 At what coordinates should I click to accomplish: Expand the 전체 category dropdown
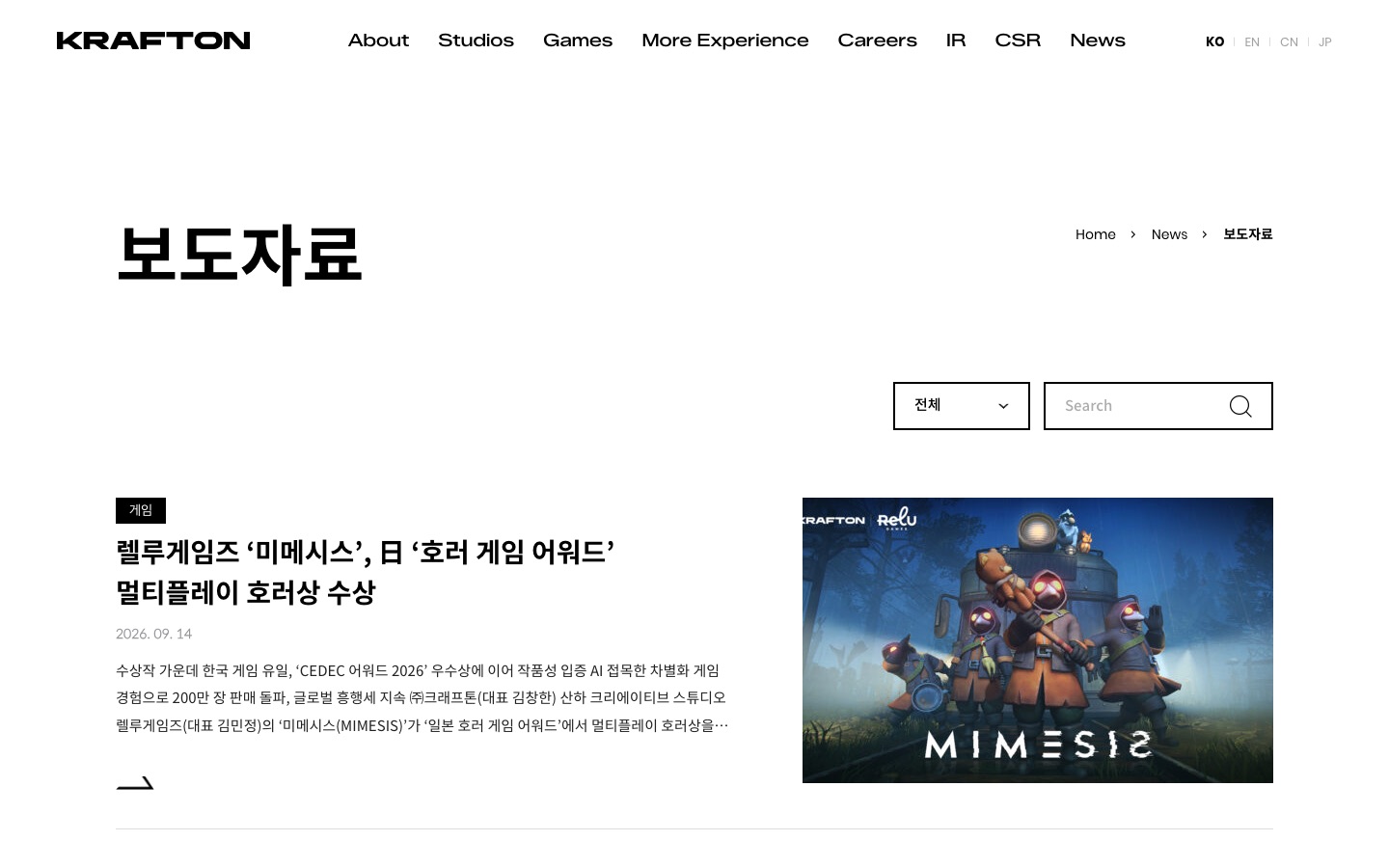tap(962, 406)
